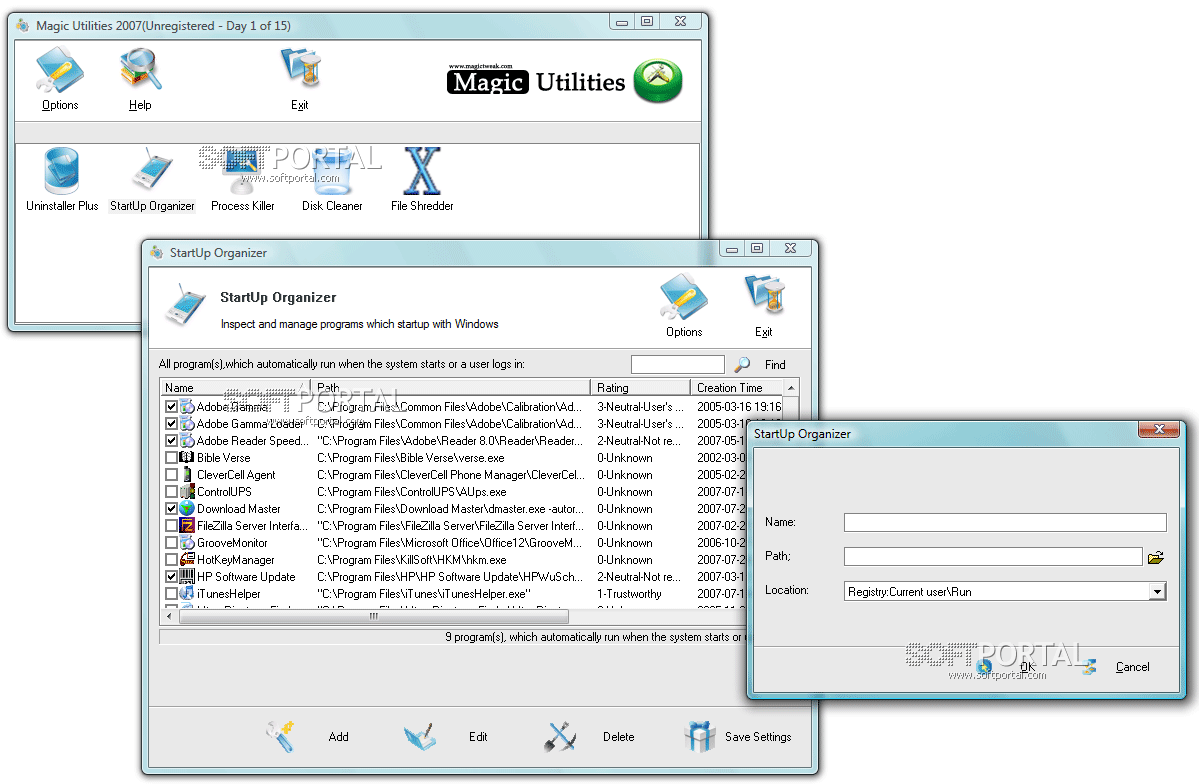This screenshot has width=1199, height=784.
Task: Check the iTunesHelper startup checkbox
Action: coord(171,594)
